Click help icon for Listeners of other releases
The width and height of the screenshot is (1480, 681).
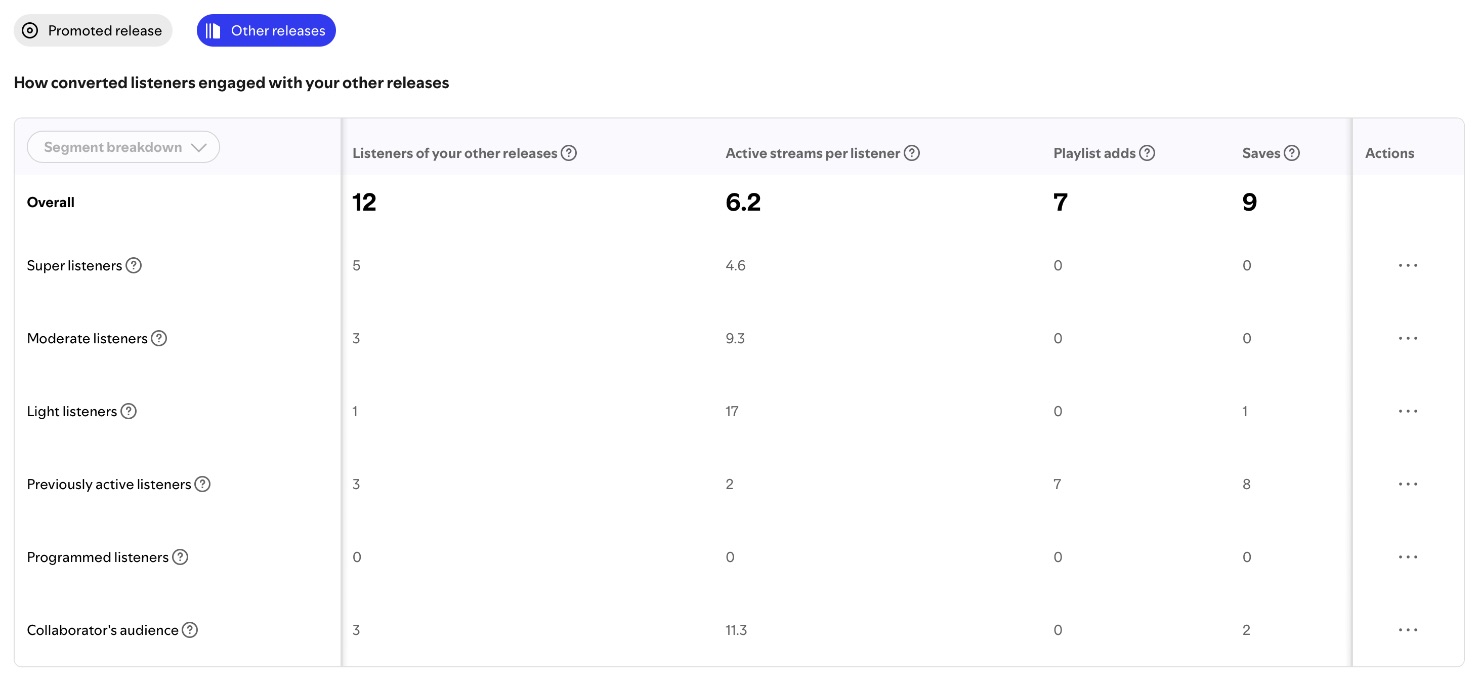click(569, 154)
